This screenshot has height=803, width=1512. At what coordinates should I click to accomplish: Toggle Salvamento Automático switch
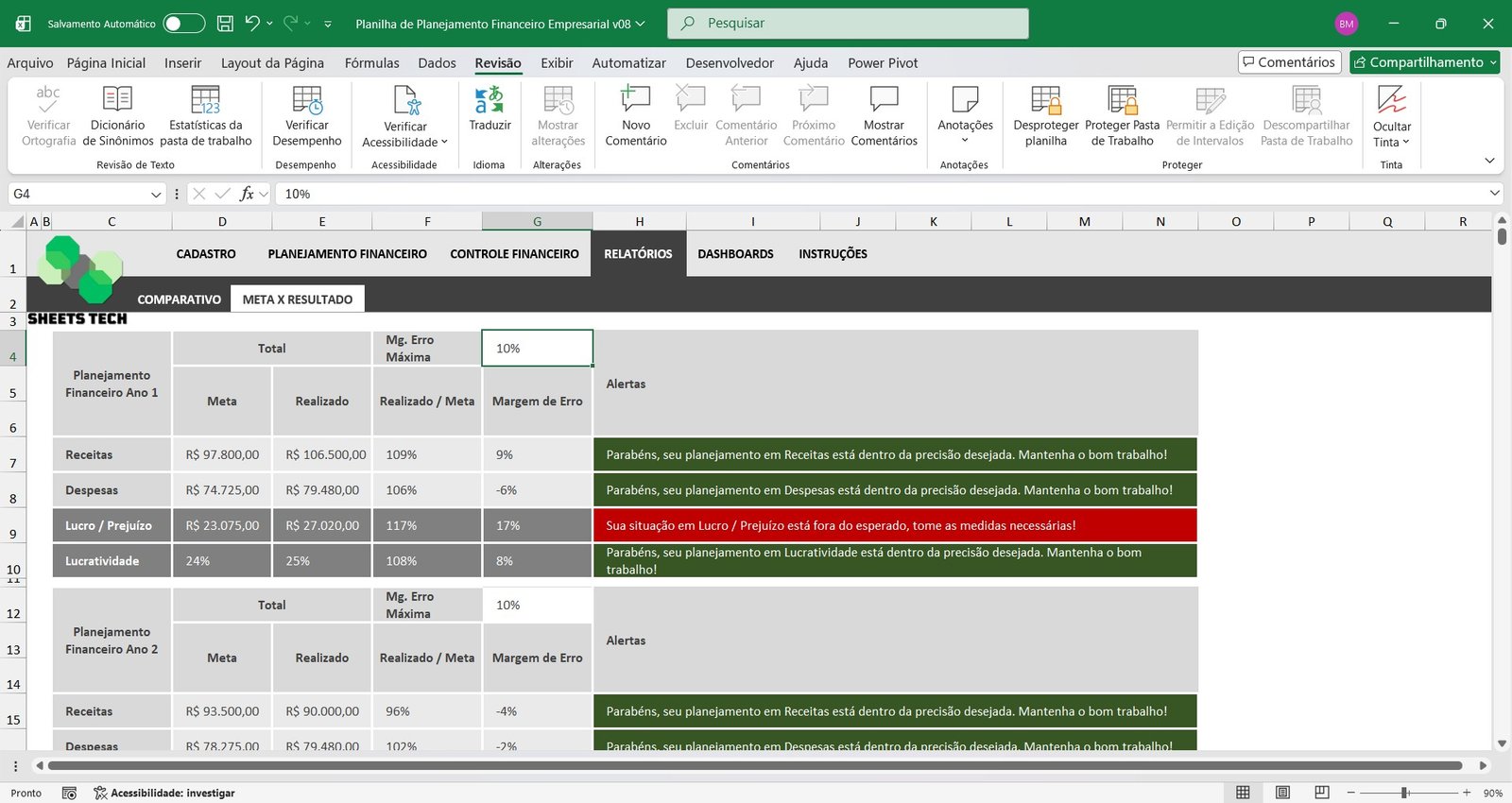coord(183,24)
